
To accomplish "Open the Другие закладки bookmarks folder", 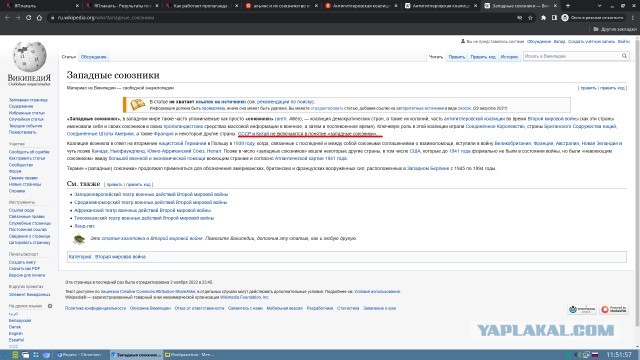I will [x=615, y=29].
